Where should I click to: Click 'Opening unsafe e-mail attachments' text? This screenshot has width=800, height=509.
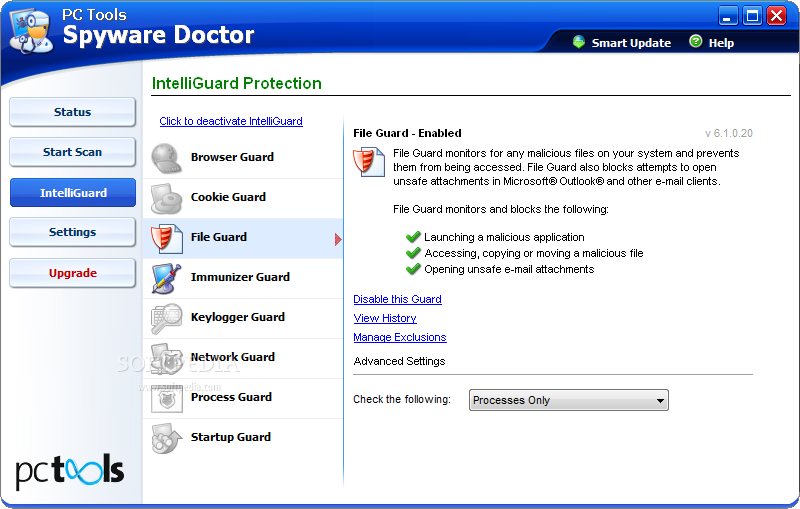tap(509, 269)
